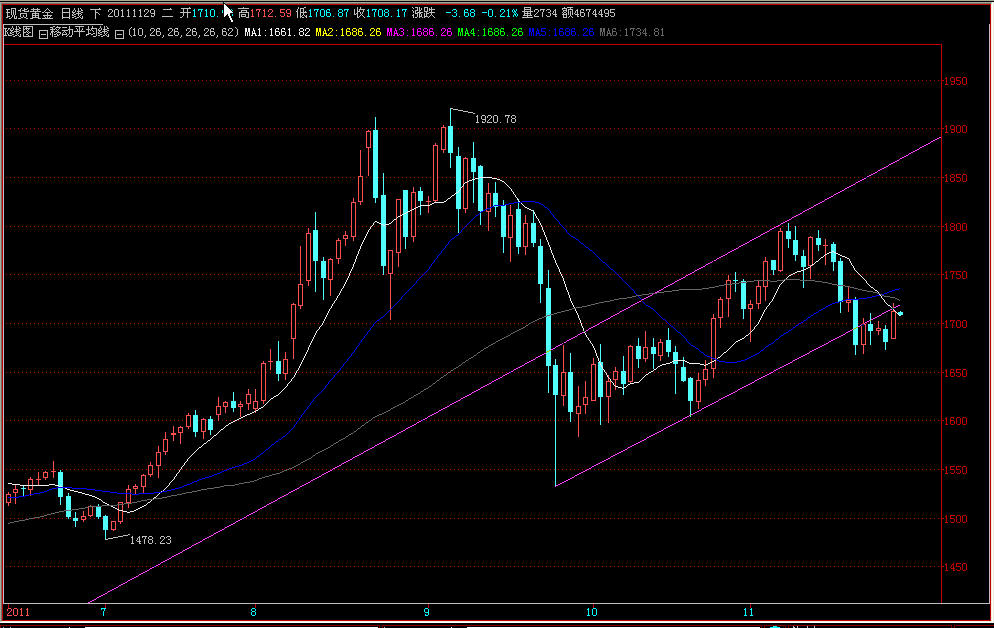Click the 2011 year label on time axis
This screenshot has width=994, height=628.
pyautogui.click(x=18, y=612)
